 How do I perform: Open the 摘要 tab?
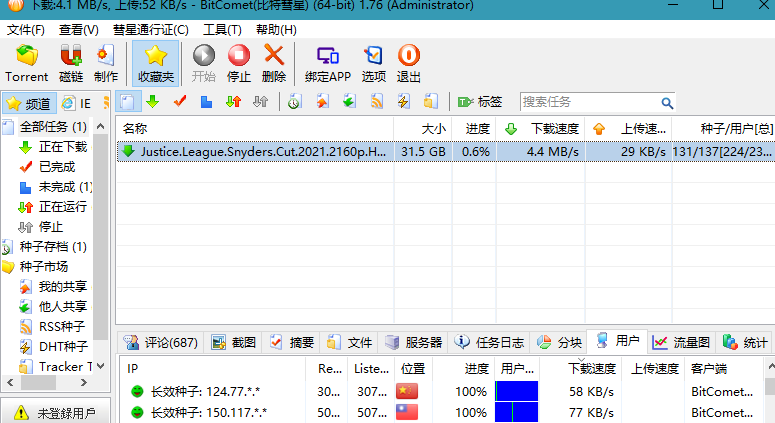coord(292,342)
